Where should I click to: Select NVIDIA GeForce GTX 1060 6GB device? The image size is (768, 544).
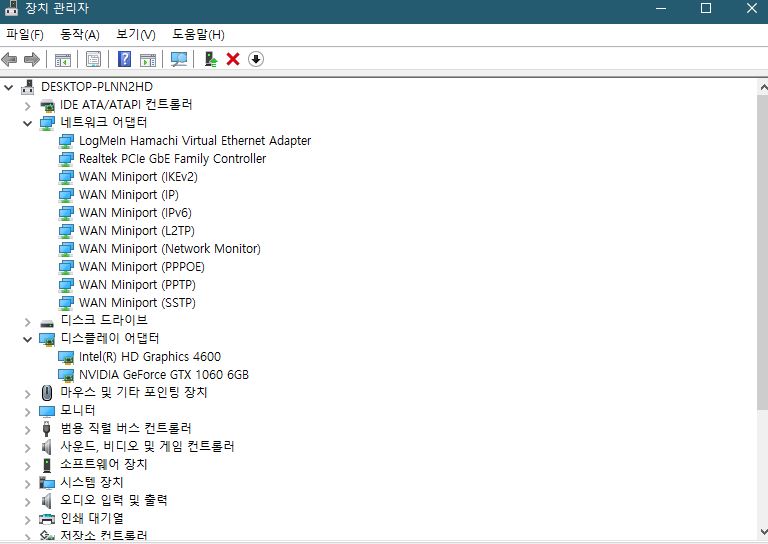(163, 375)
